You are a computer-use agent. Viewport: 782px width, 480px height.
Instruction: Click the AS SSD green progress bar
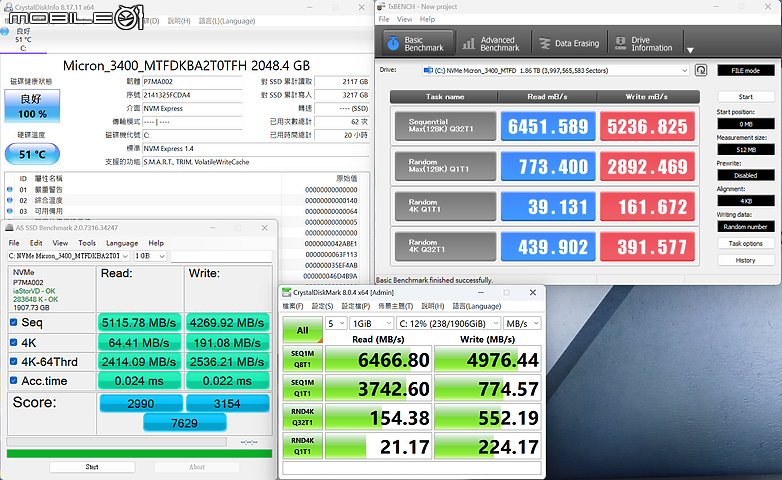pyautogui.click(x=139, y=454)
